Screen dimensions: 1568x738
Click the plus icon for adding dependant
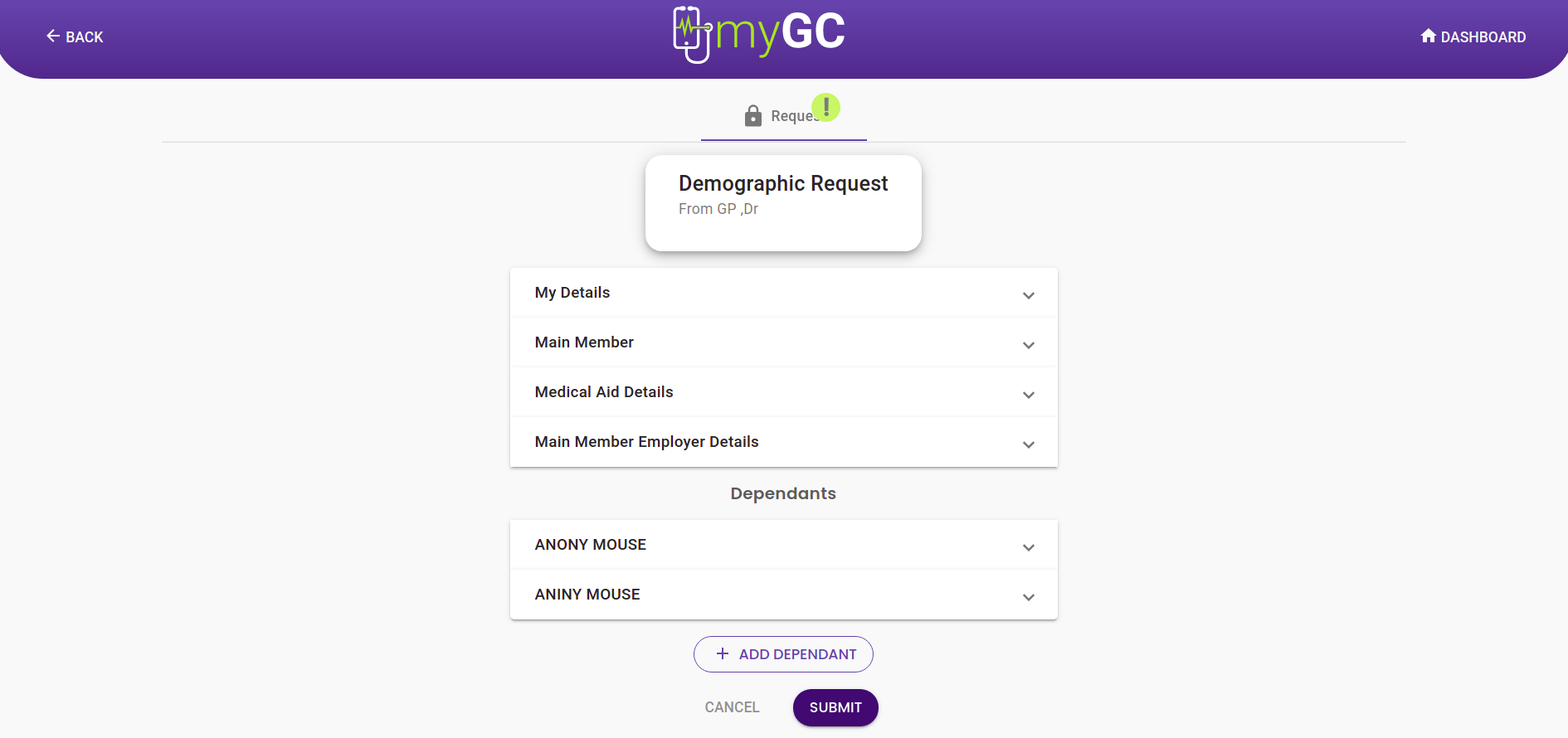[723, 653]
